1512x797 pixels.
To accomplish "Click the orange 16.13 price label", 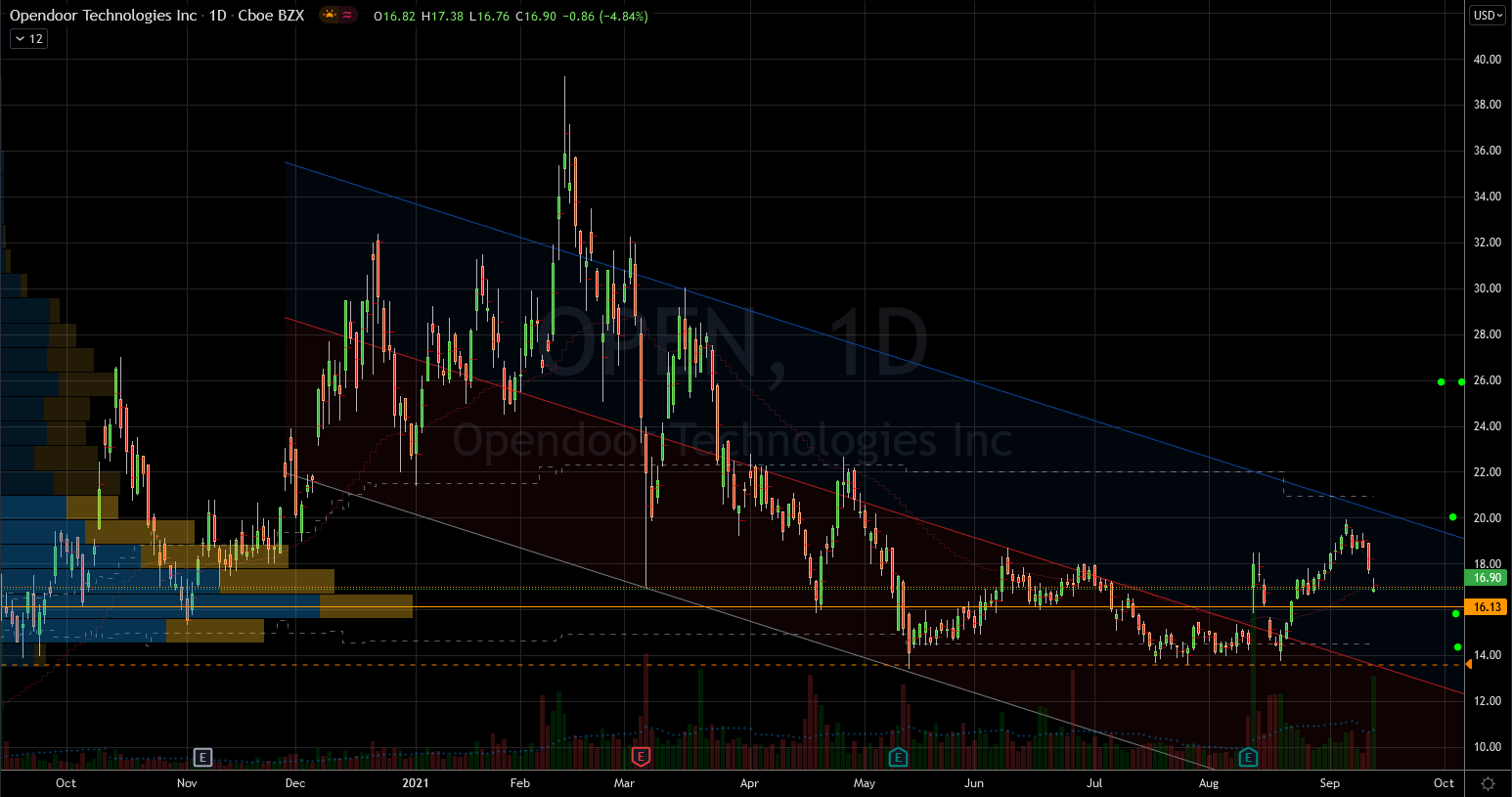I will point(1488,607).
